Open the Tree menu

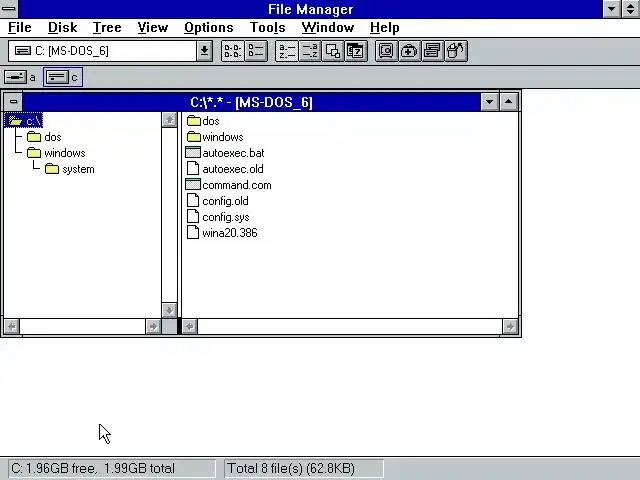[x=107, y=27]
